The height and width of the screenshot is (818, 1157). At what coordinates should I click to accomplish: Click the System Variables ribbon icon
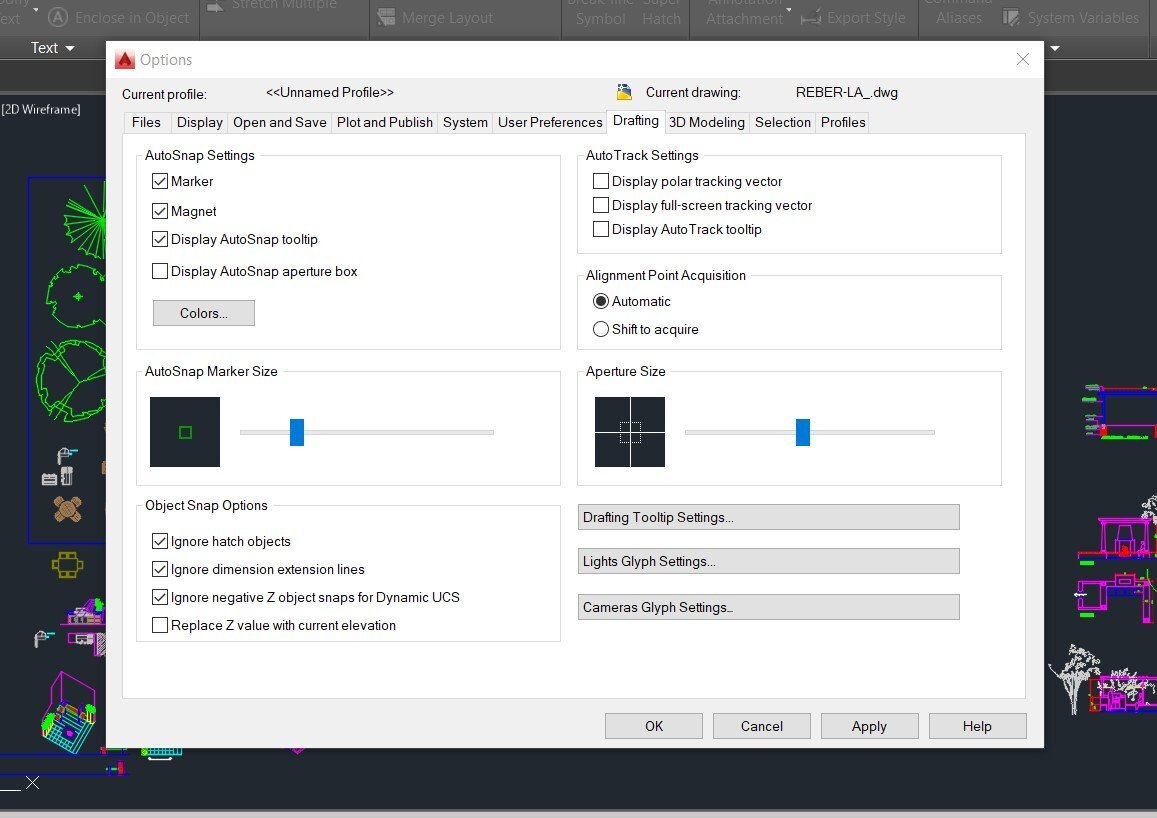pos(1011,18)
